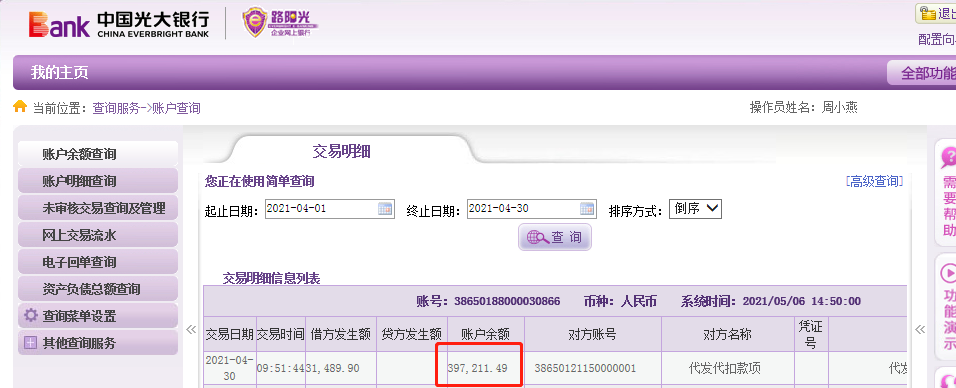Click the transaction time 09:51:44 cell

click(x=280, y=368)
